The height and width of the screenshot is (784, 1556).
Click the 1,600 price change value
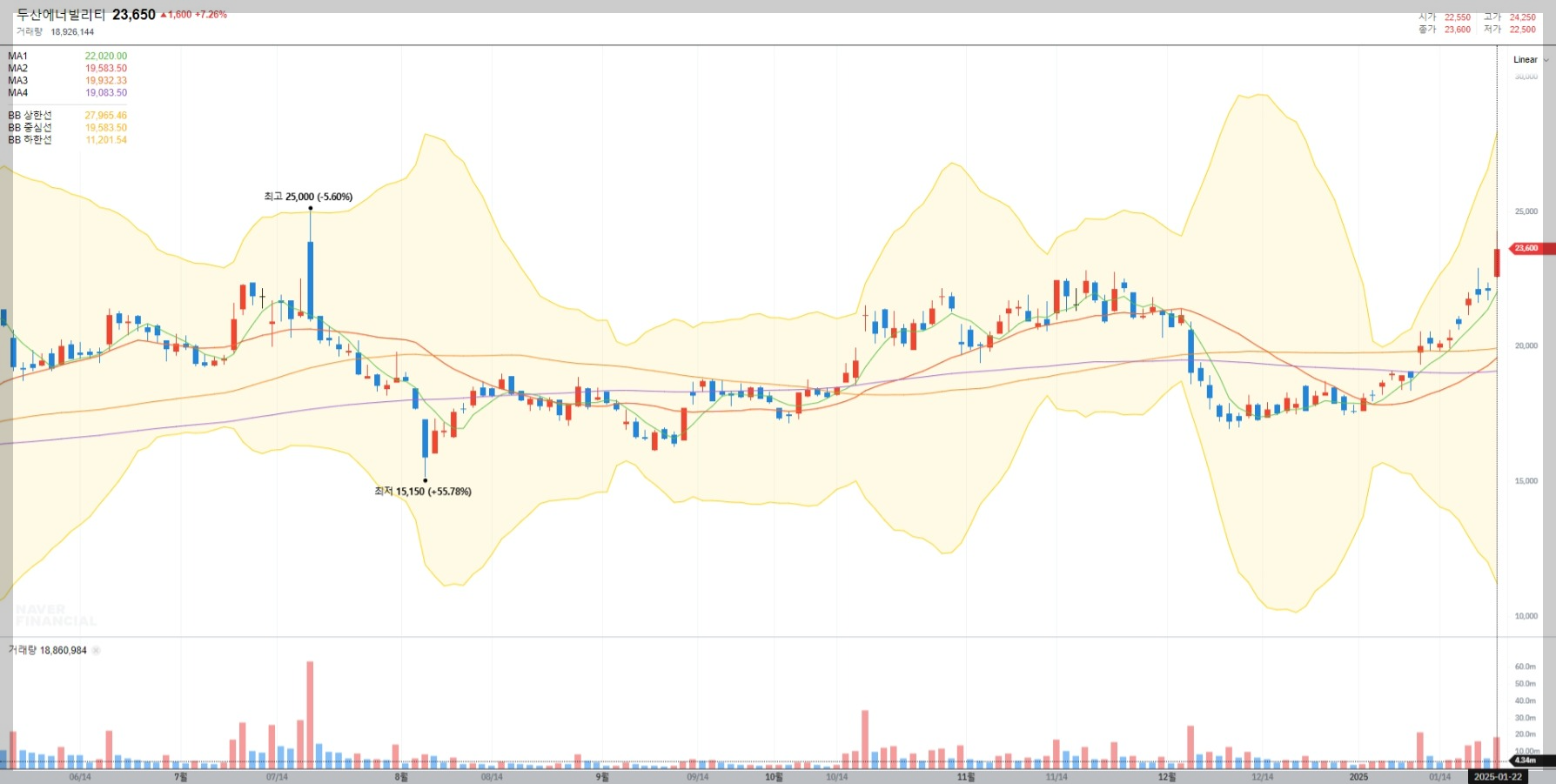point(179,15)
